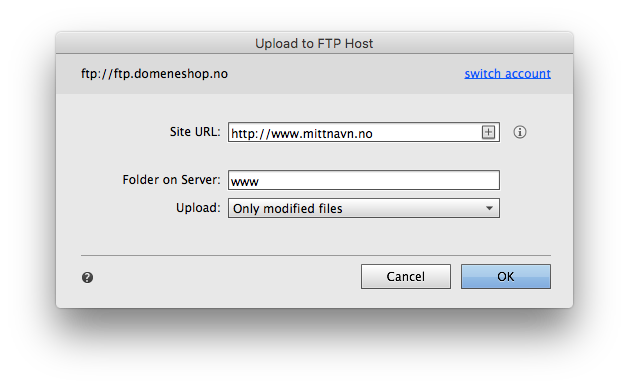Expand the Upload dropdown arrow
Screen dimensions: 629x388
click(489, 208)
